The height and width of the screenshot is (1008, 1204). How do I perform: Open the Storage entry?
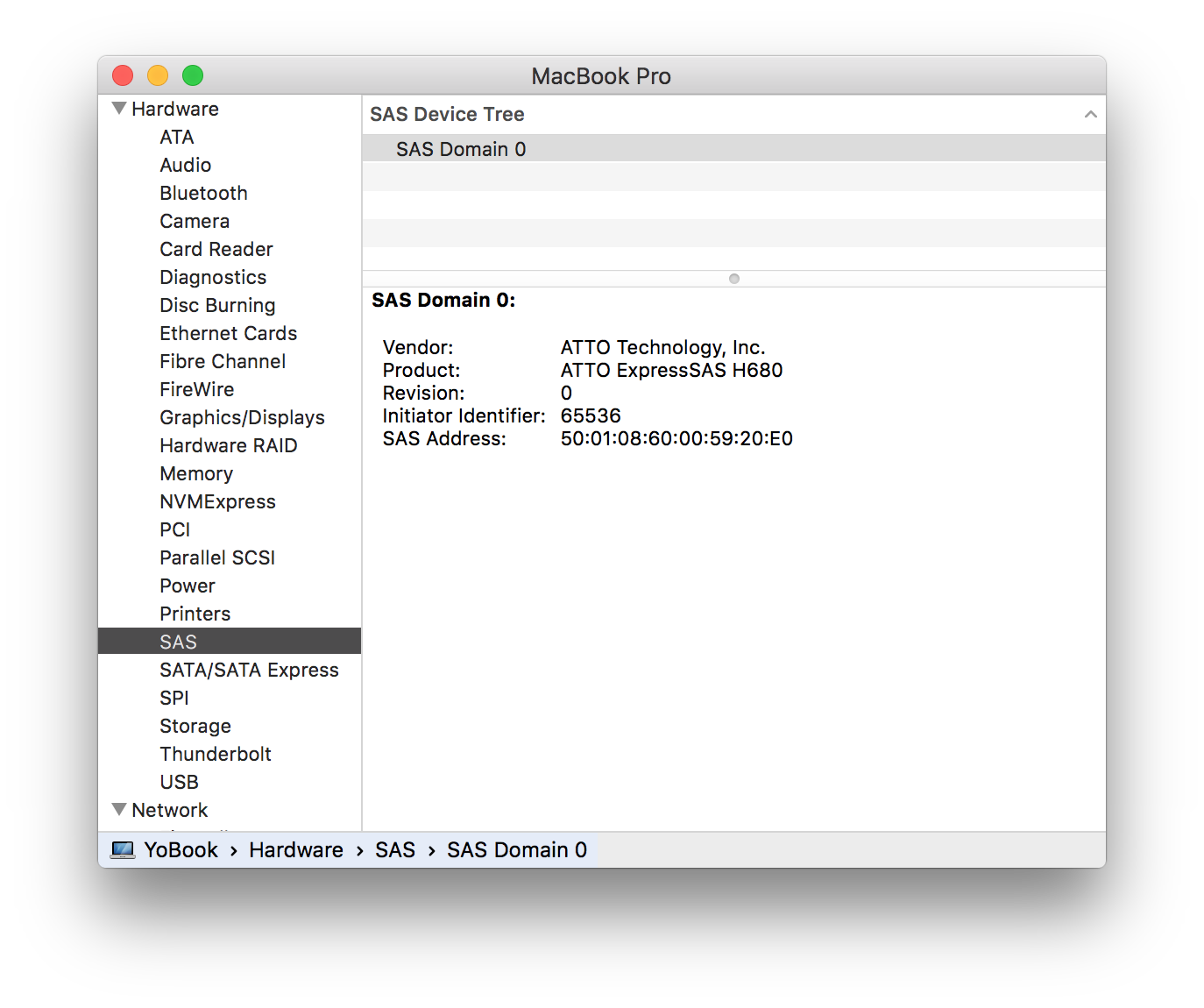(195, 727)
